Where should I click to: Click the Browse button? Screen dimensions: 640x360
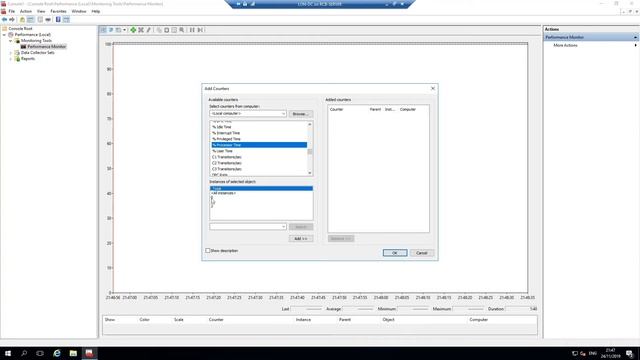tap(301, 114)
